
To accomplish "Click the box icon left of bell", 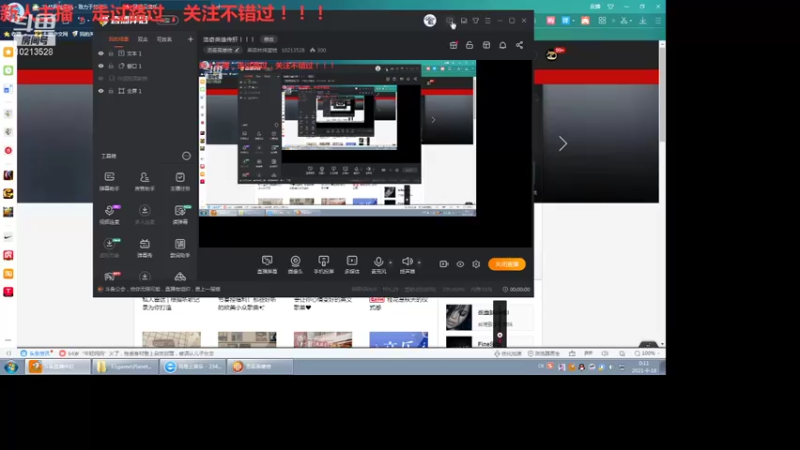I will [x=486, y=45].
